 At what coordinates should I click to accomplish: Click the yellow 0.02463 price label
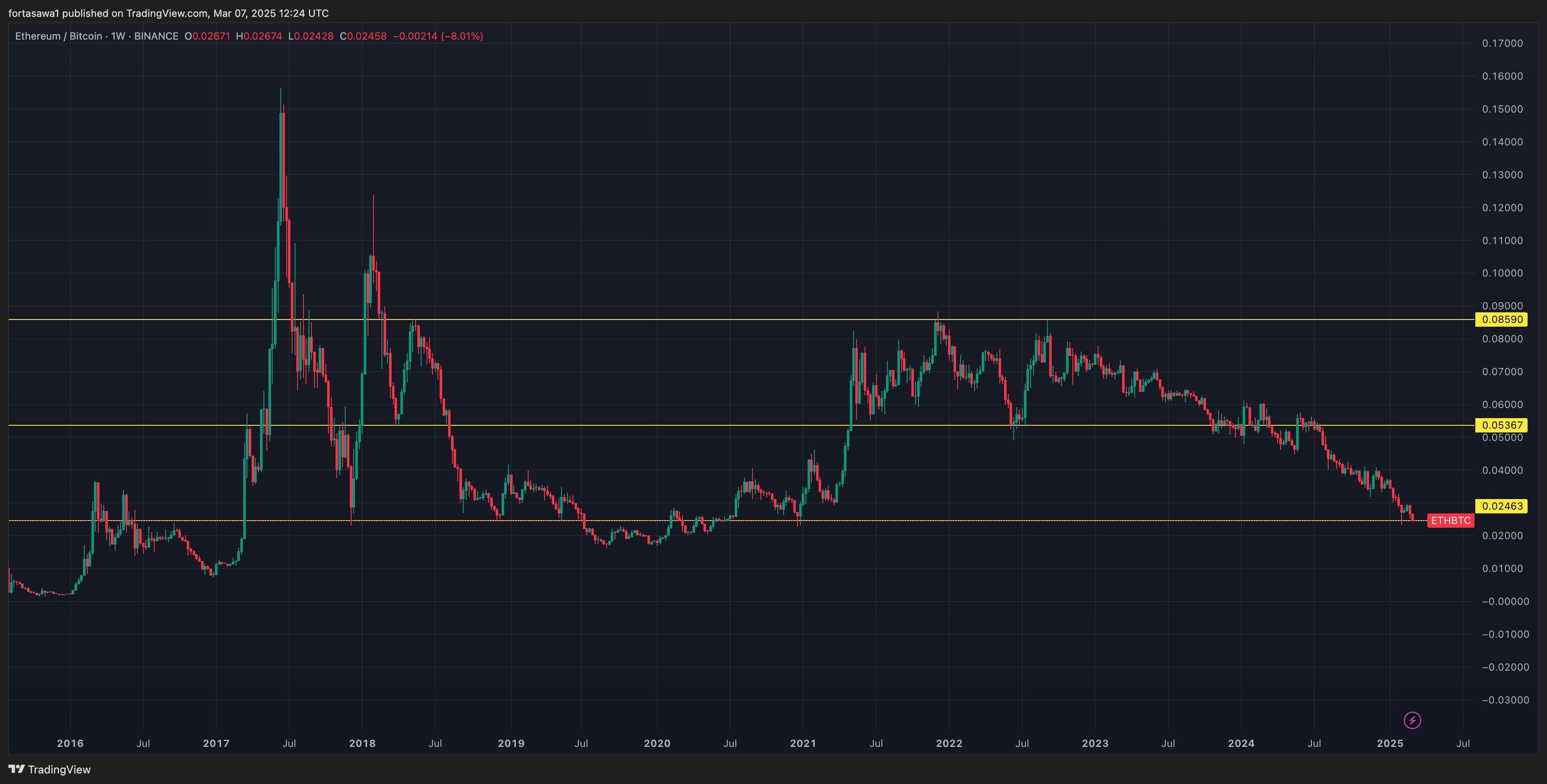(x=1502, y=506)
